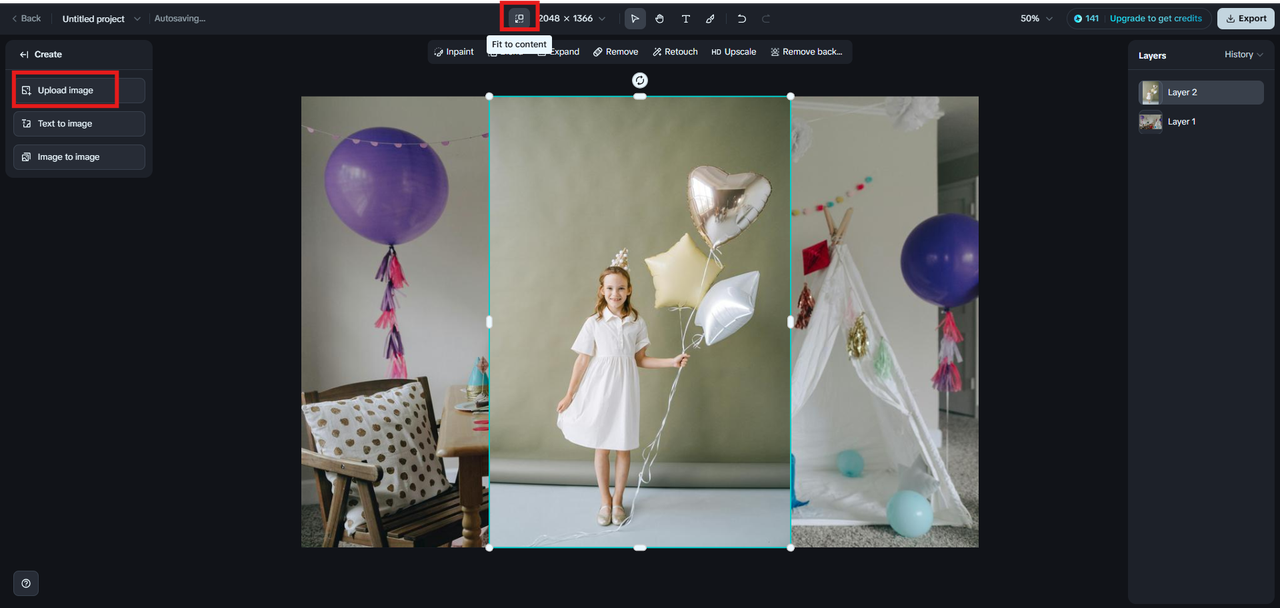The height and width of the screenshot is (608, 1280).
Task: Choose Remove background tool
Action: click(x=807, y=52)
